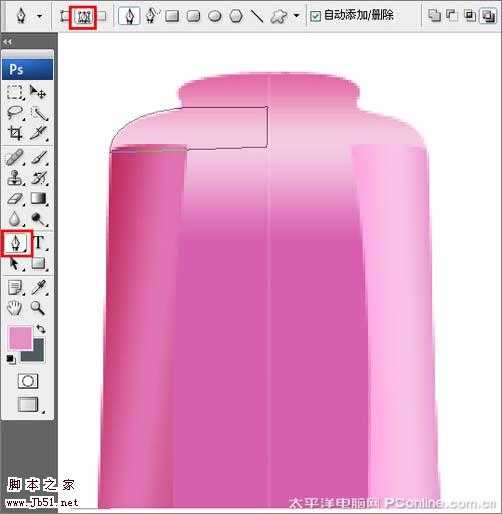
Task: Set Subtract from path area mode
Action: (x=452, y=15)
